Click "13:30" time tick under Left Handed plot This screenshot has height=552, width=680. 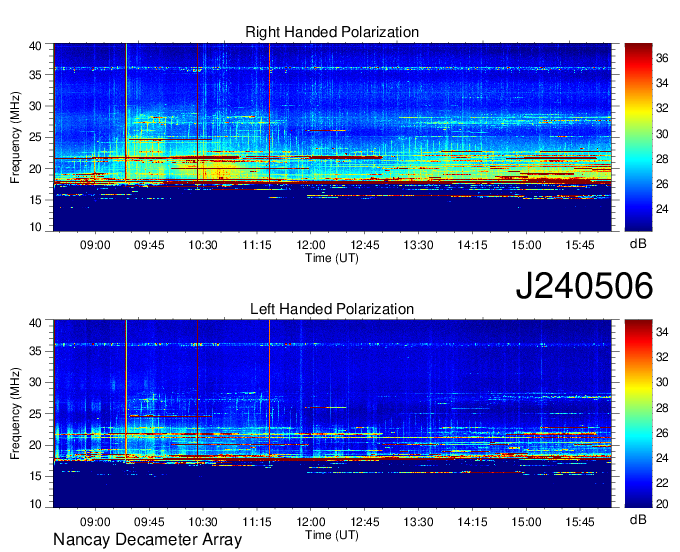point(418,521)
